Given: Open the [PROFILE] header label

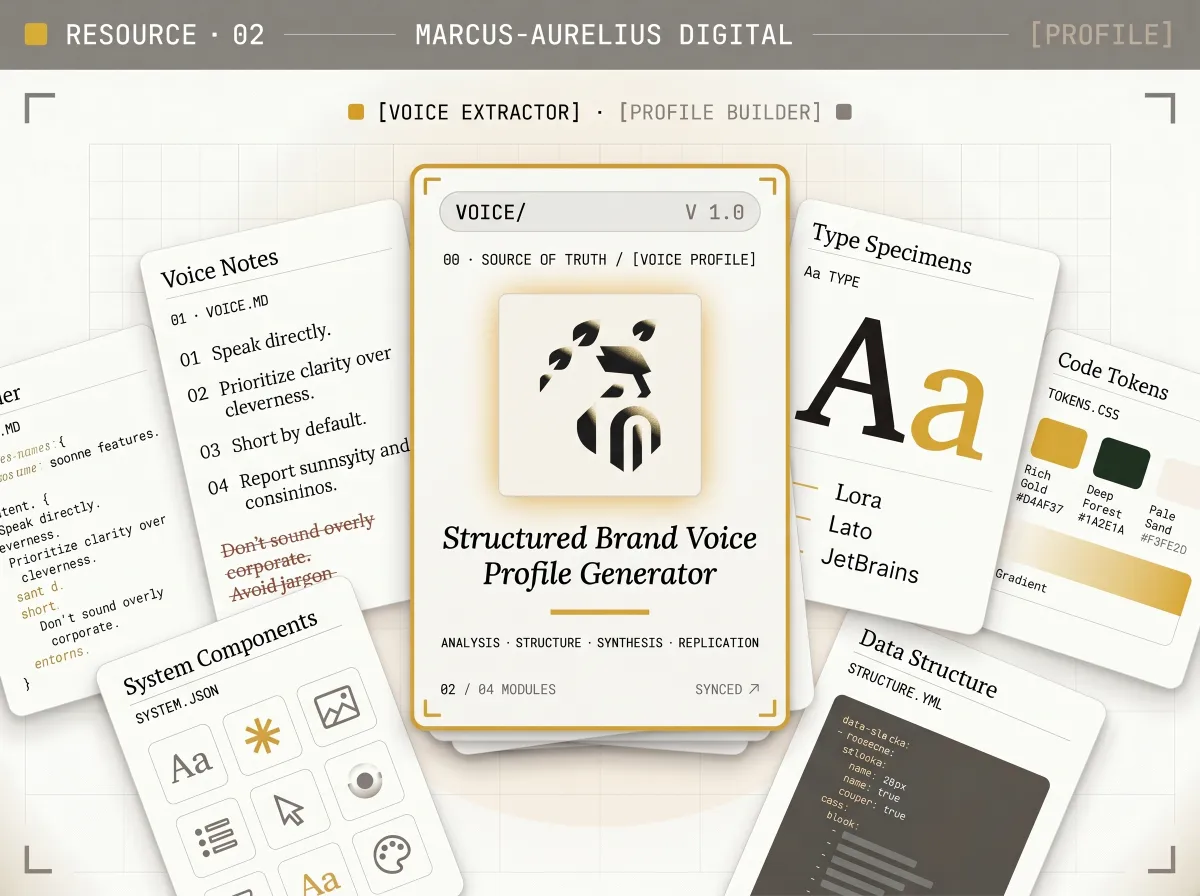Looking at the screenshot, I should pyautogui.click(x=1102, y=35).
